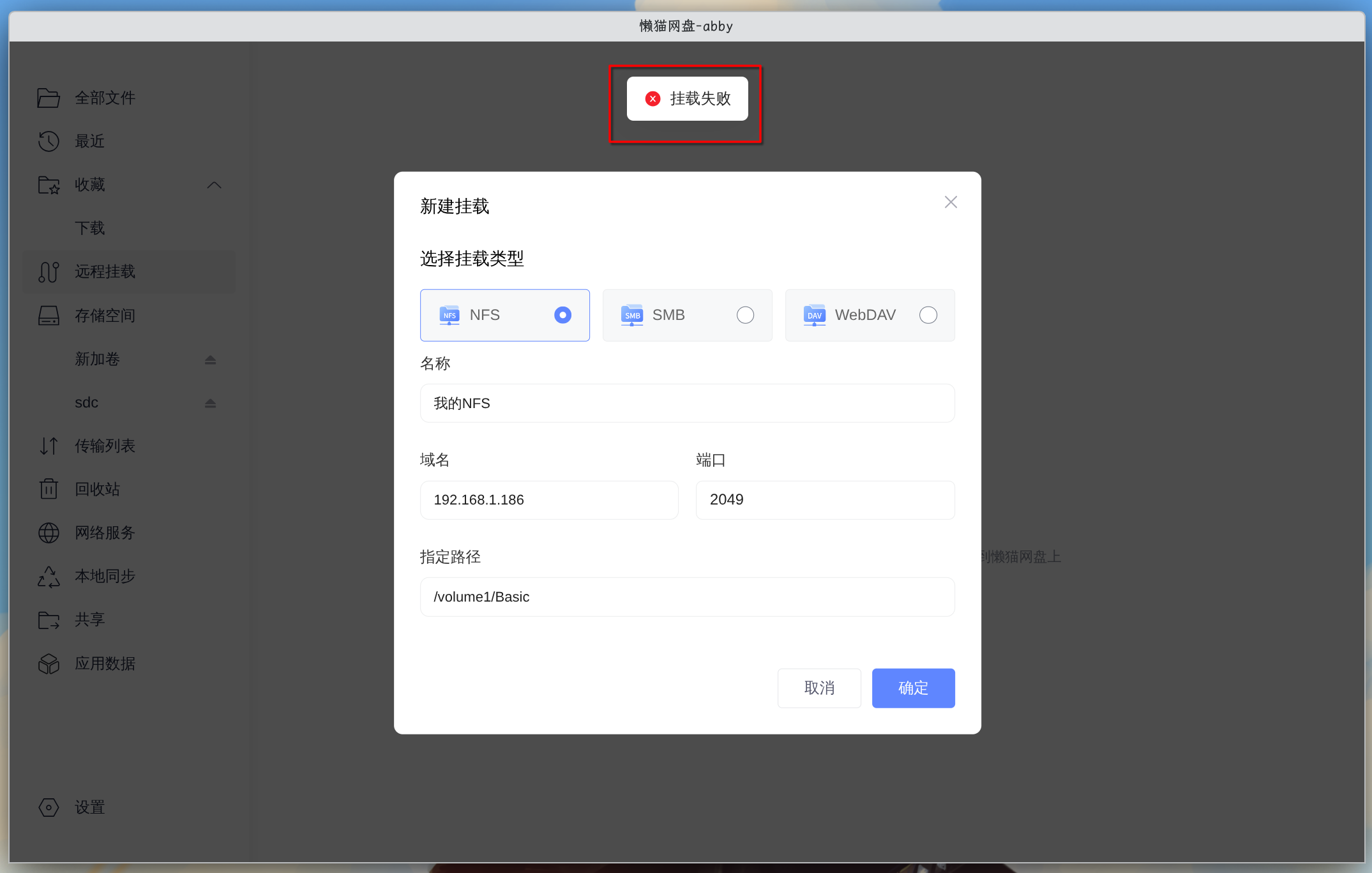
Task: Click the 挂载失败 toast message text
Action: click(x=700, y=99)
